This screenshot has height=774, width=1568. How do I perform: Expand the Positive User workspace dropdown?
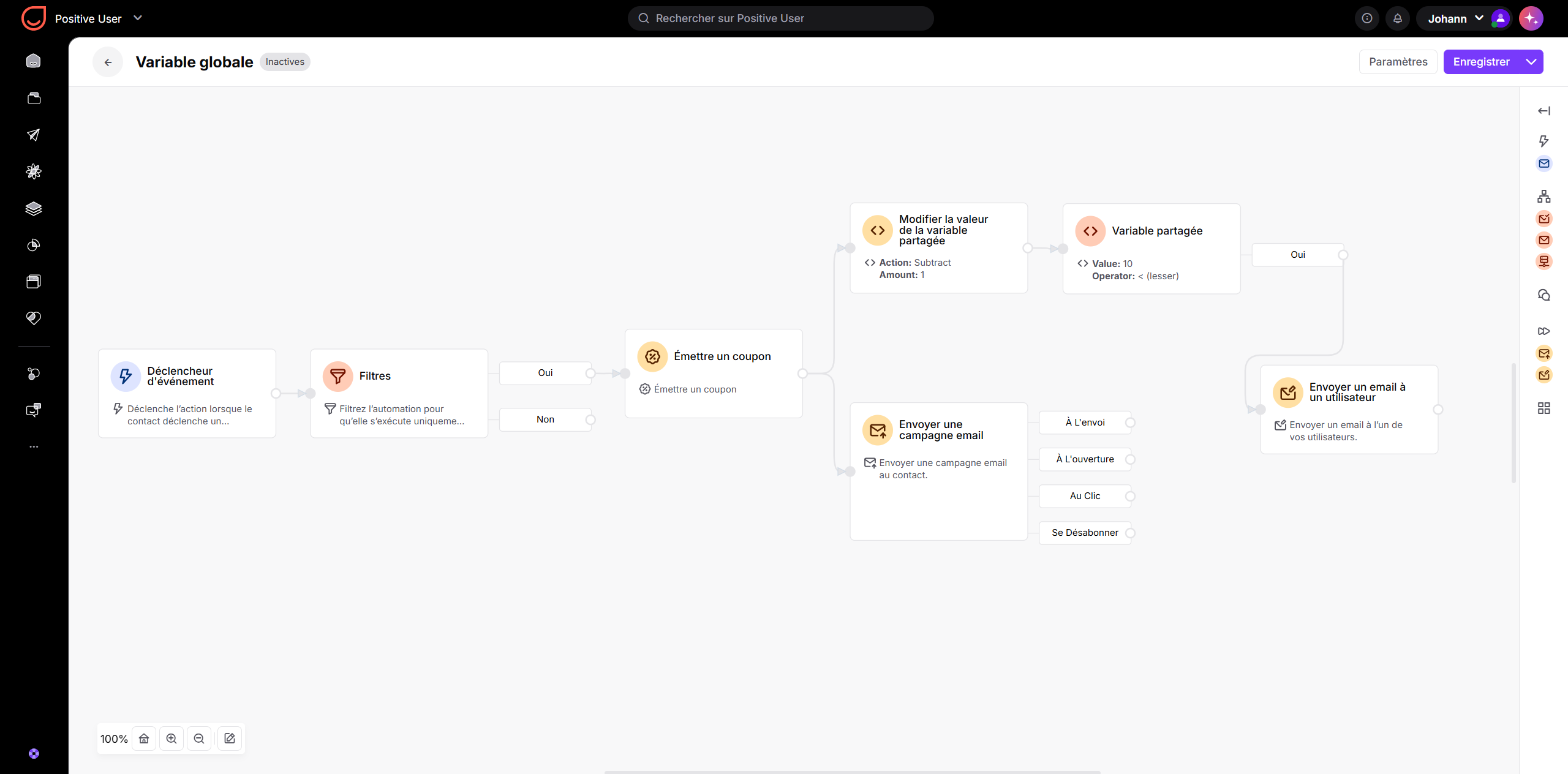(138, 18)
